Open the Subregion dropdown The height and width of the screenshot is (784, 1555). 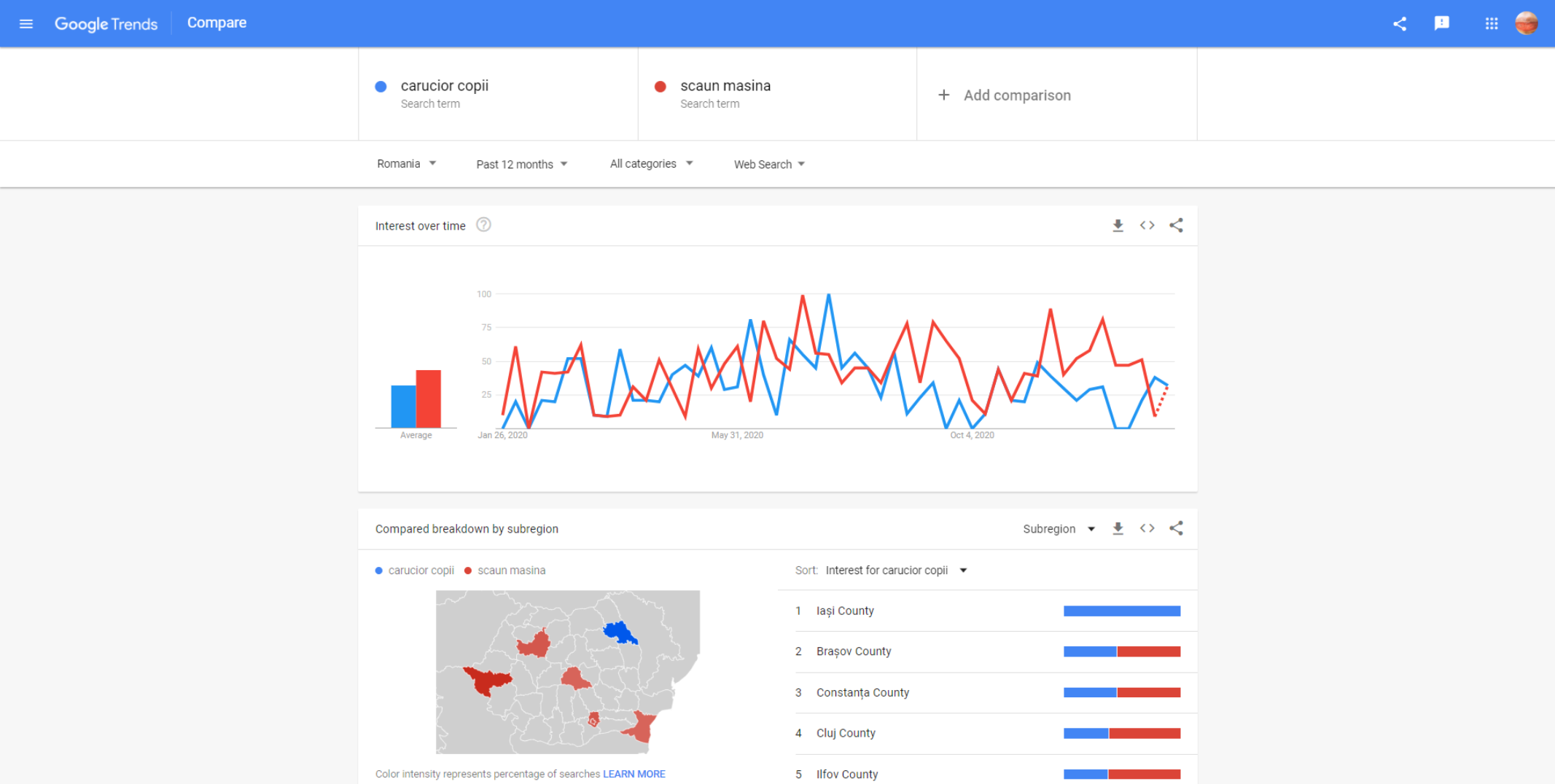pos(1059,529)
